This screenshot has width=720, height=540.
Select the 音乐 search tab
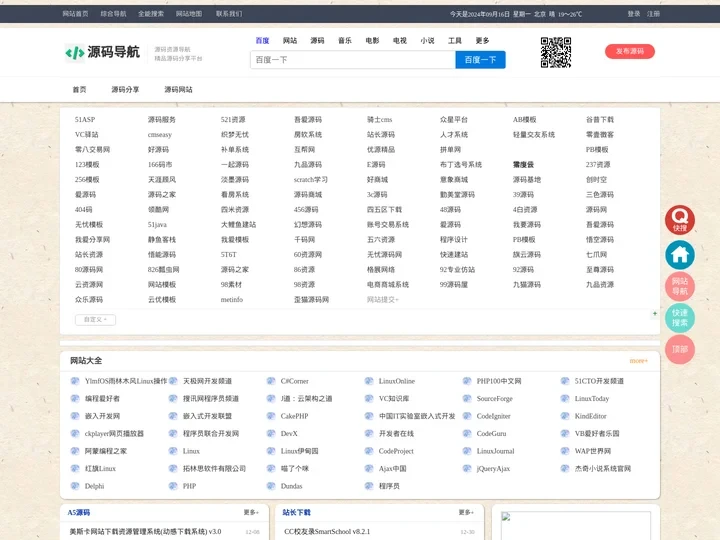click(345, 40)
